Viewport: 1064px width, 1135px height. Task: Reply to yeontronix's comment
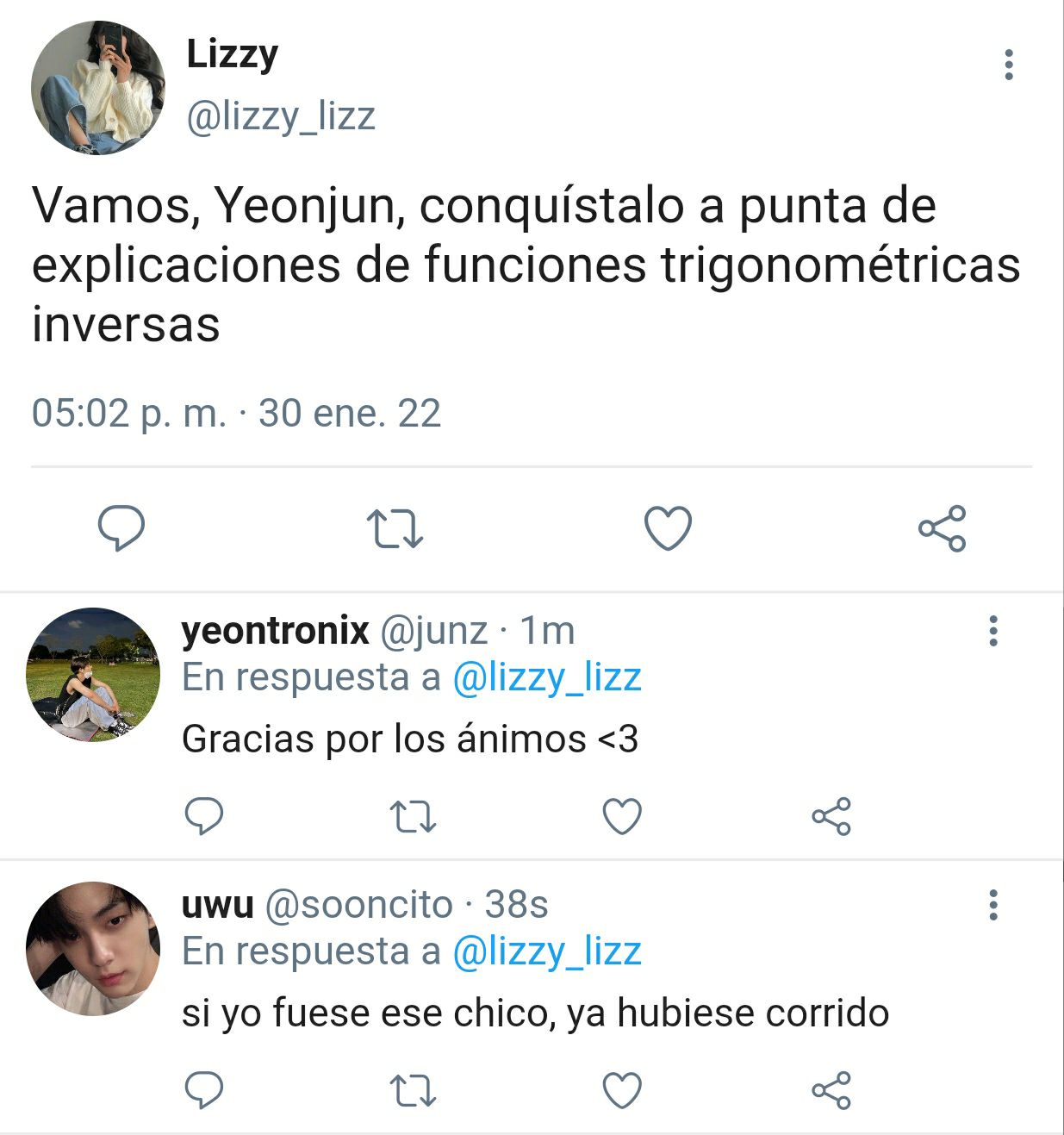coord(204,816)
